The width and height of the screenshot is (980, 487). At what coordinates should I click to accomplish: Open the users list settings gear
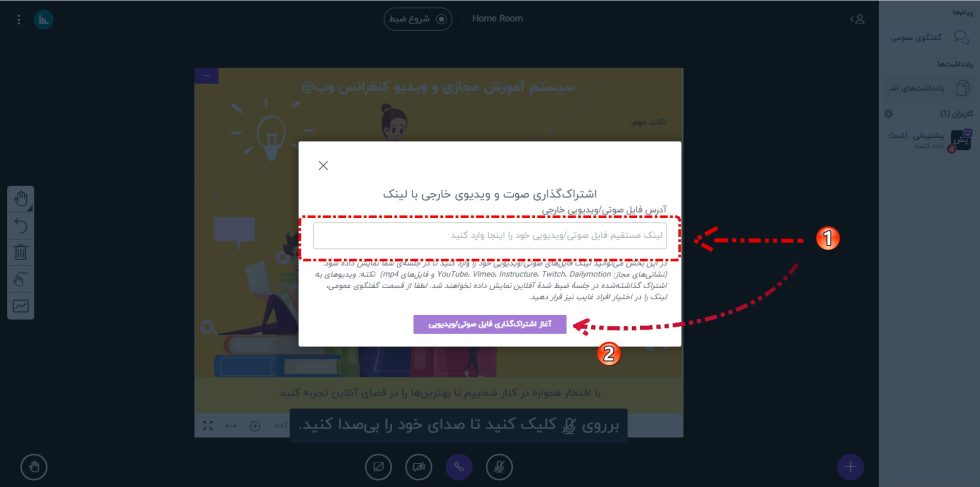888,114
